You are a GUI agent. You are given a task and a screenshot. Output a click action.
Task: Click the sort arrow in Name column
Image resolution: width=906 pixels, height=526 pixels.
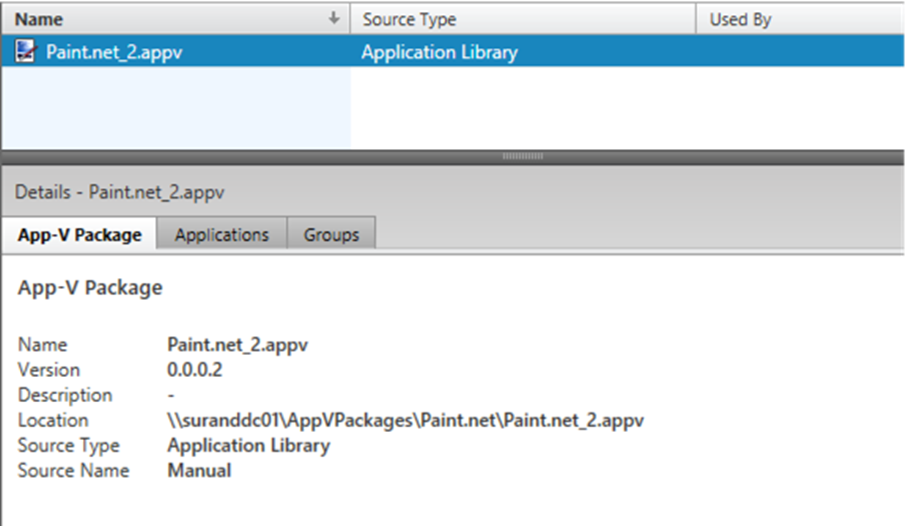333,18
